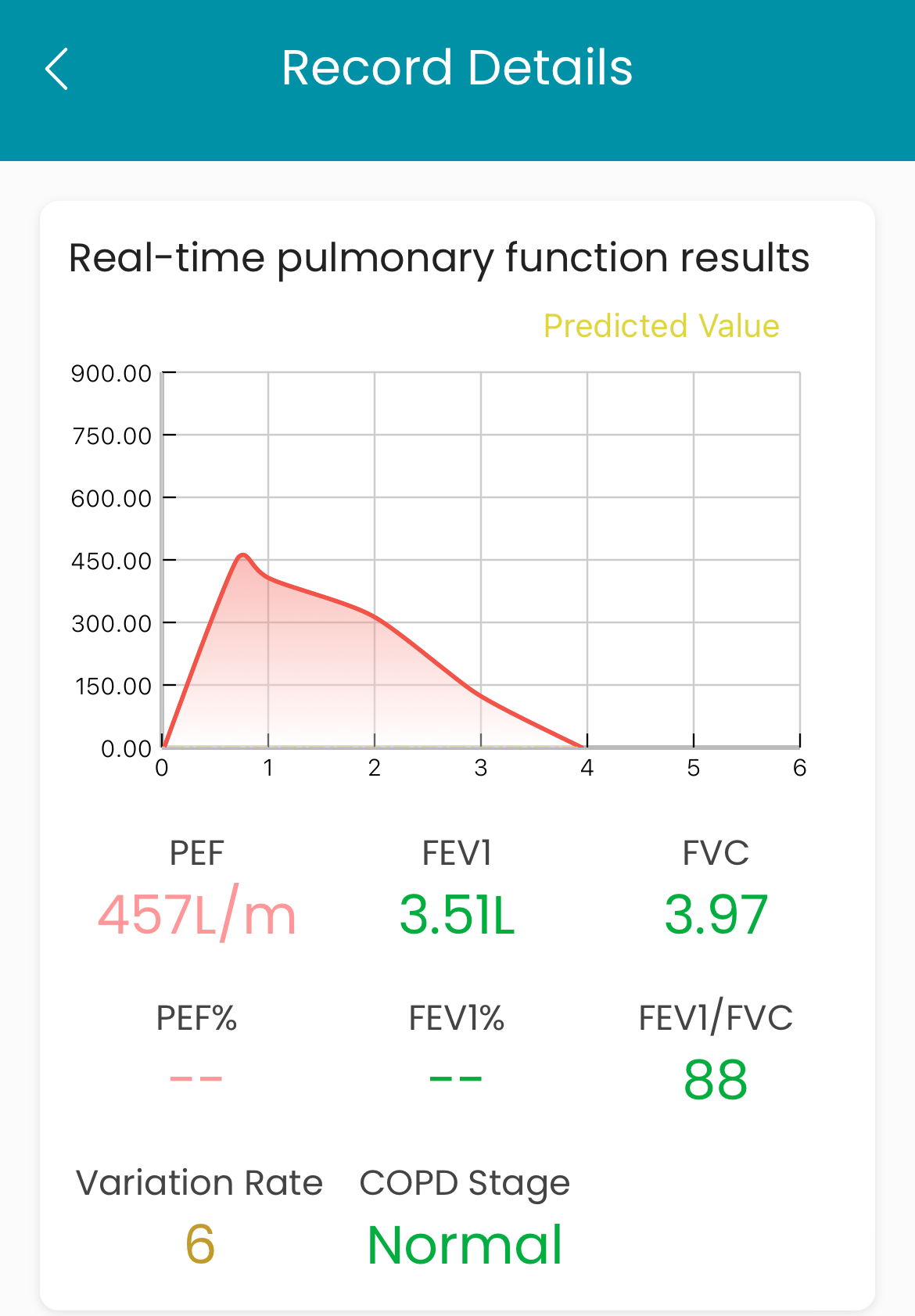Click the red curve peak on chart

click(x=243, y=556)
